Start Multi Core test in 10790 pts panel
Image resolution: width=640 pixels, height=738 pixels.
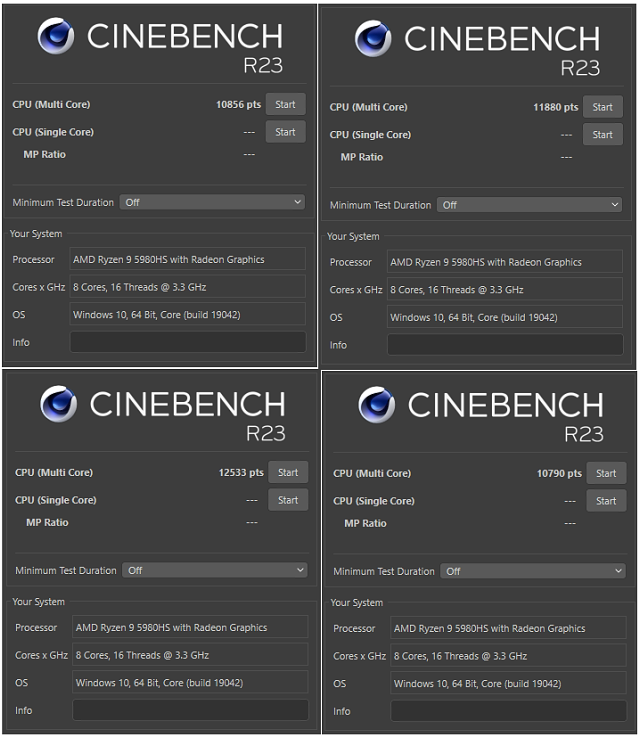tap(606, 473)
